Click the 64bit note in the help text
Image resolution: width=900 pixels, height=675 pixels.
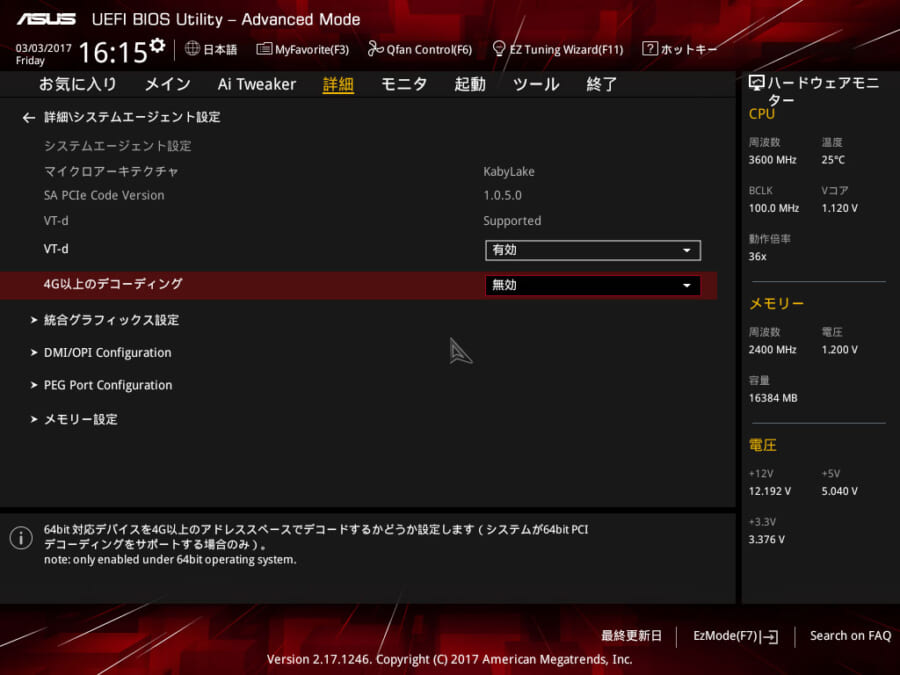pyautogui.click(x=170, y=560)
